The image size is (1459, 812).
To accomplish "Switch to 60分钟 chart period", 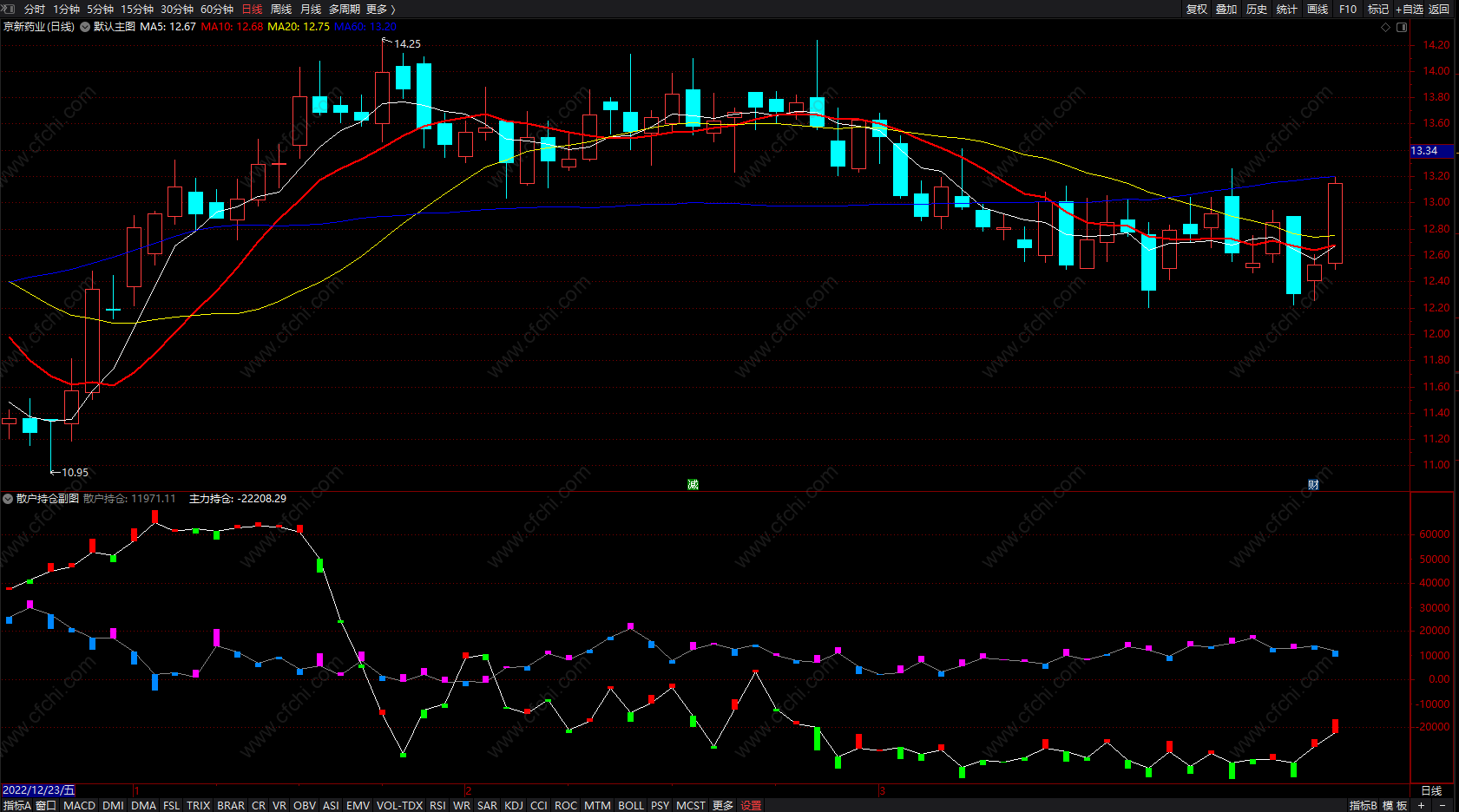I will coord(217,9).
